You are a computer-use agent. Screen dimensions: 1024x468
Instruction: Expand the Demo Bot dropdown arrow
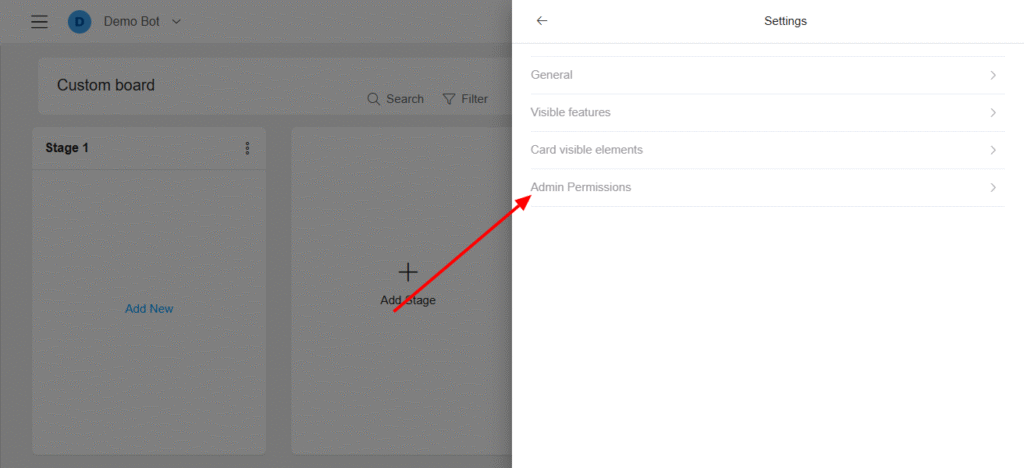click(x=176, y=22)
